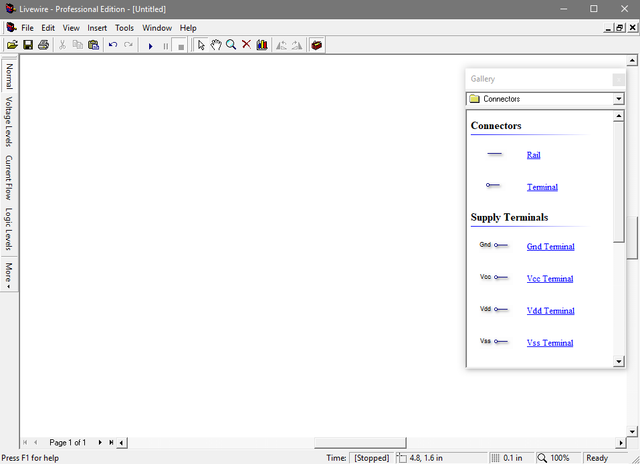Undo the last action
This screenshot has width=640, height=464.
(x=113, y=45)
